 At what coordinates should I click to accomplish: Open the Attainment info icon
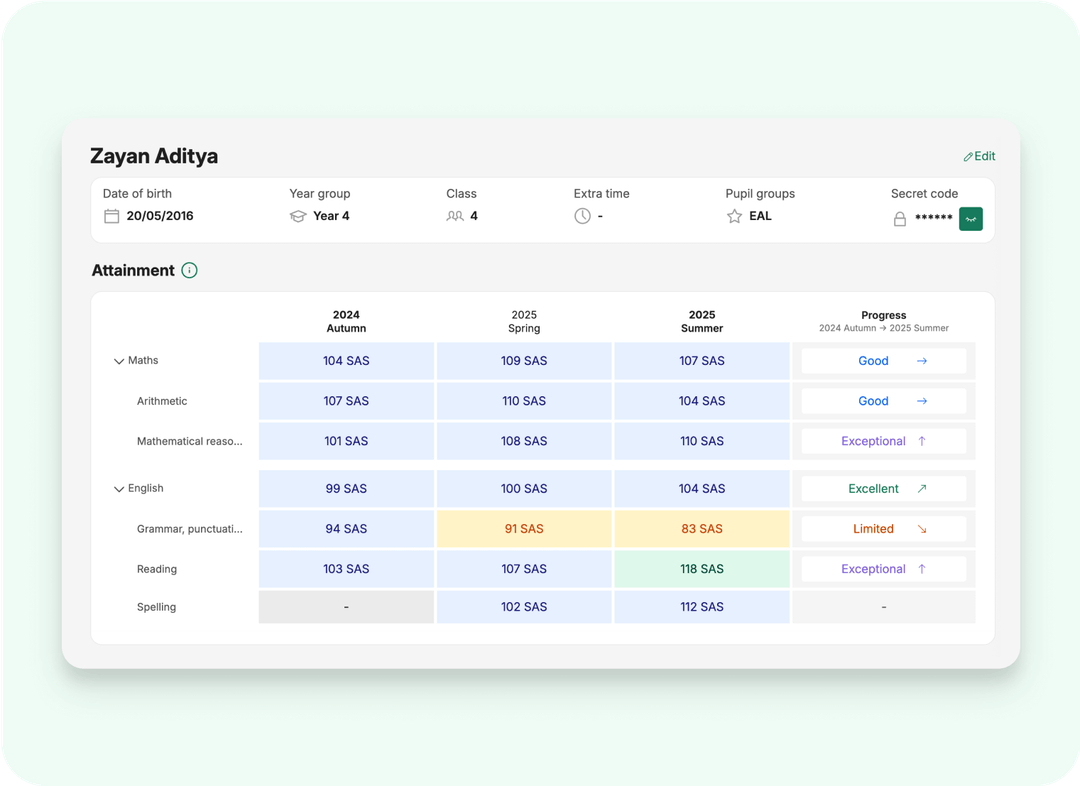click(189, 271)
